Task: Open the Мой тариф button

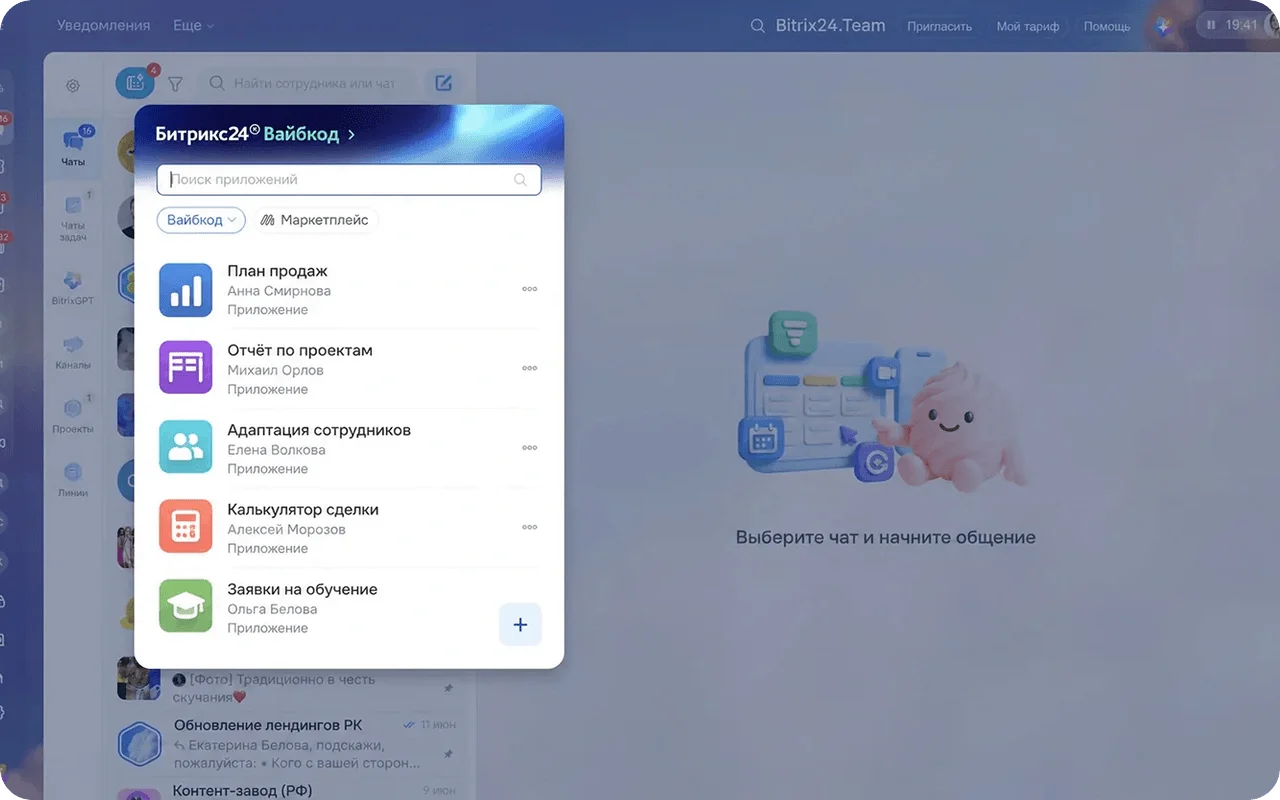Action: pyautogui.click(x=1028, y=26)
